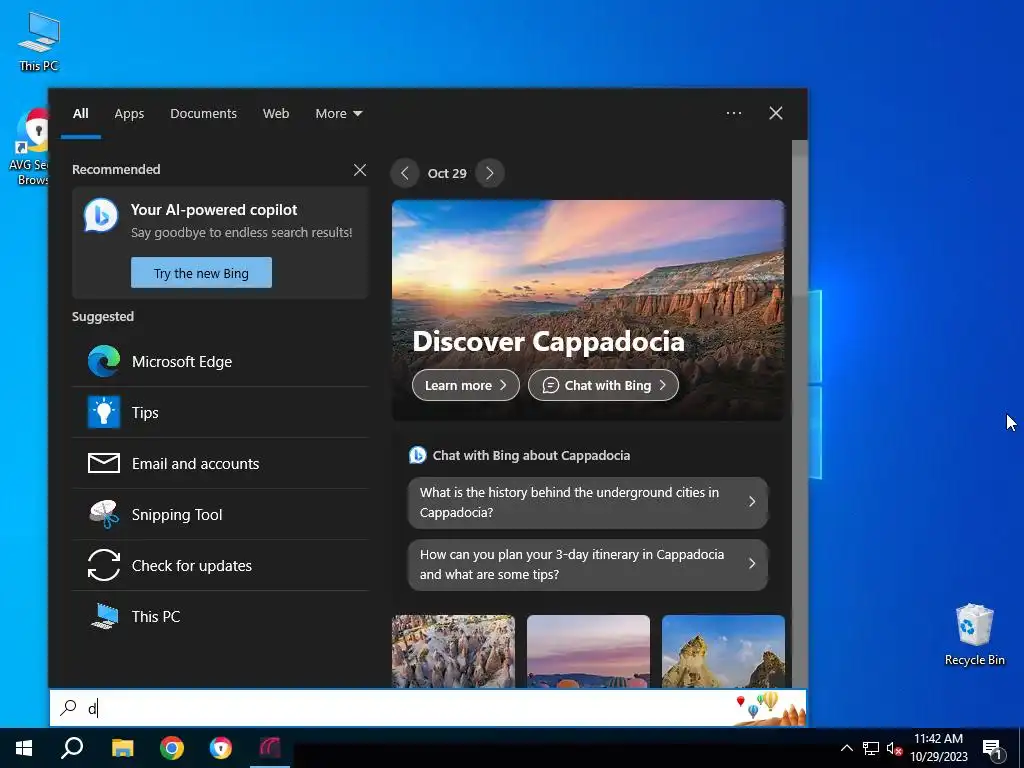Open rock formation blue sky thumbnail

(723, 651)
